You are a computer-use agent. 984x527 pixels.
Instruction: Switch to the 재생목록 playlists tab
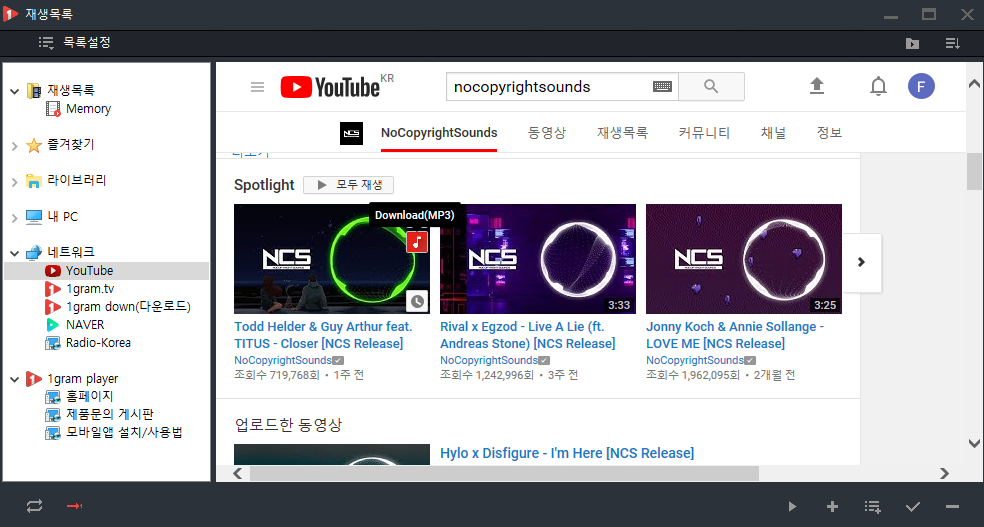(623, 133)
